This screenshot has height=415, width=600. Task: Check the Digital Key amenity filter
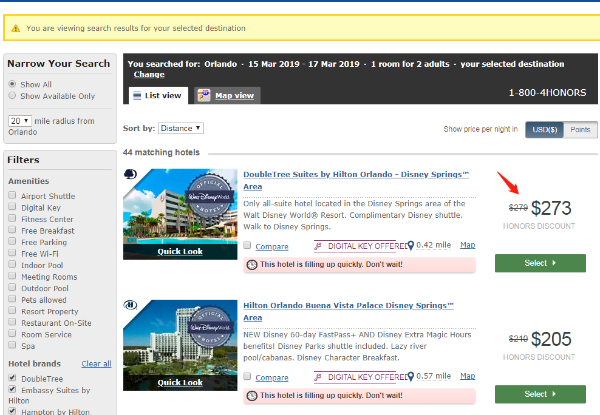12,207
